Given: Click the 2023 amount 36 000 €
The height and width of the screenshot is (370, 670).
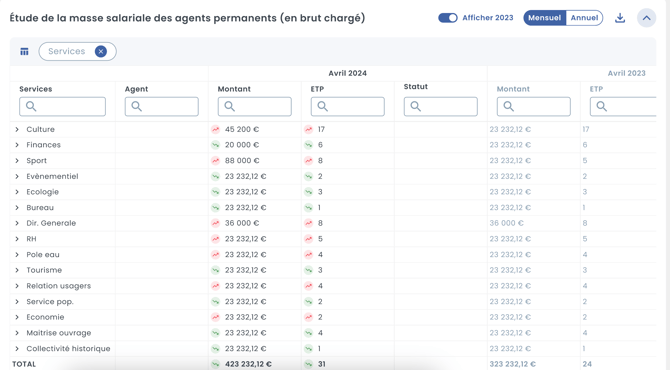Looking at the screenshot, I should point(506,223).
